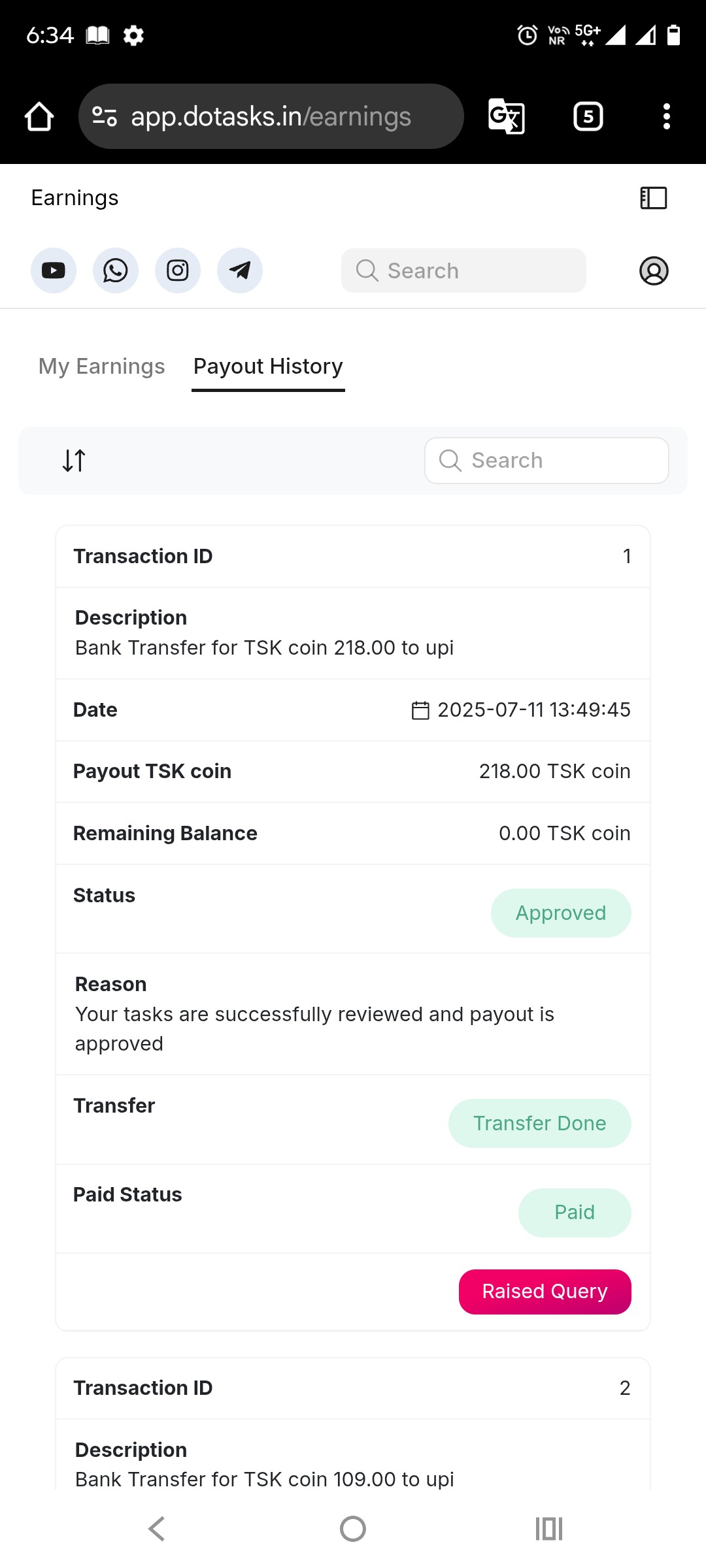Open the YouTube channel icon
Viewport: 706px width, 1568px height.
(54, 270)
